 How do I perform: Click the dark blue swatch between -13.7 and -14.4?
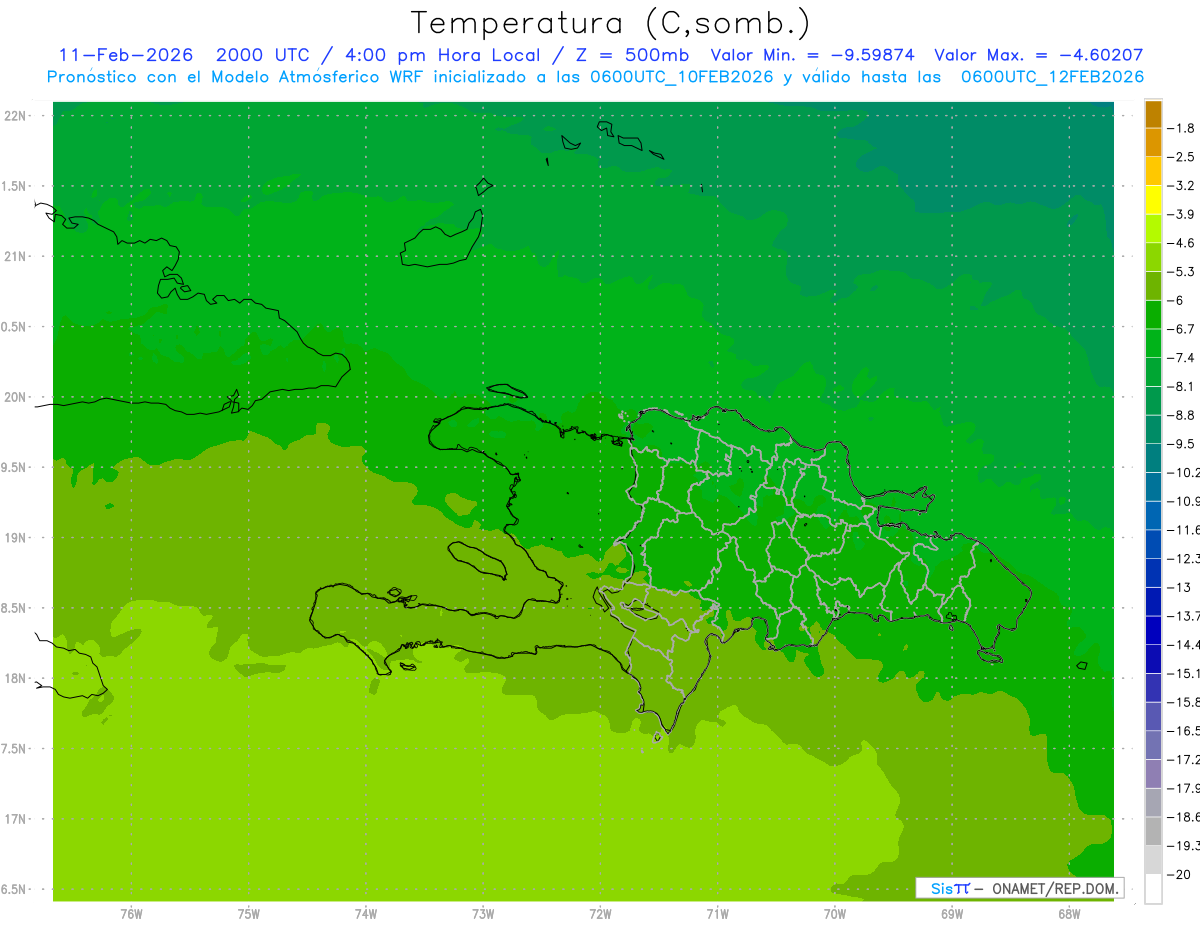(x=1153, y=630)
